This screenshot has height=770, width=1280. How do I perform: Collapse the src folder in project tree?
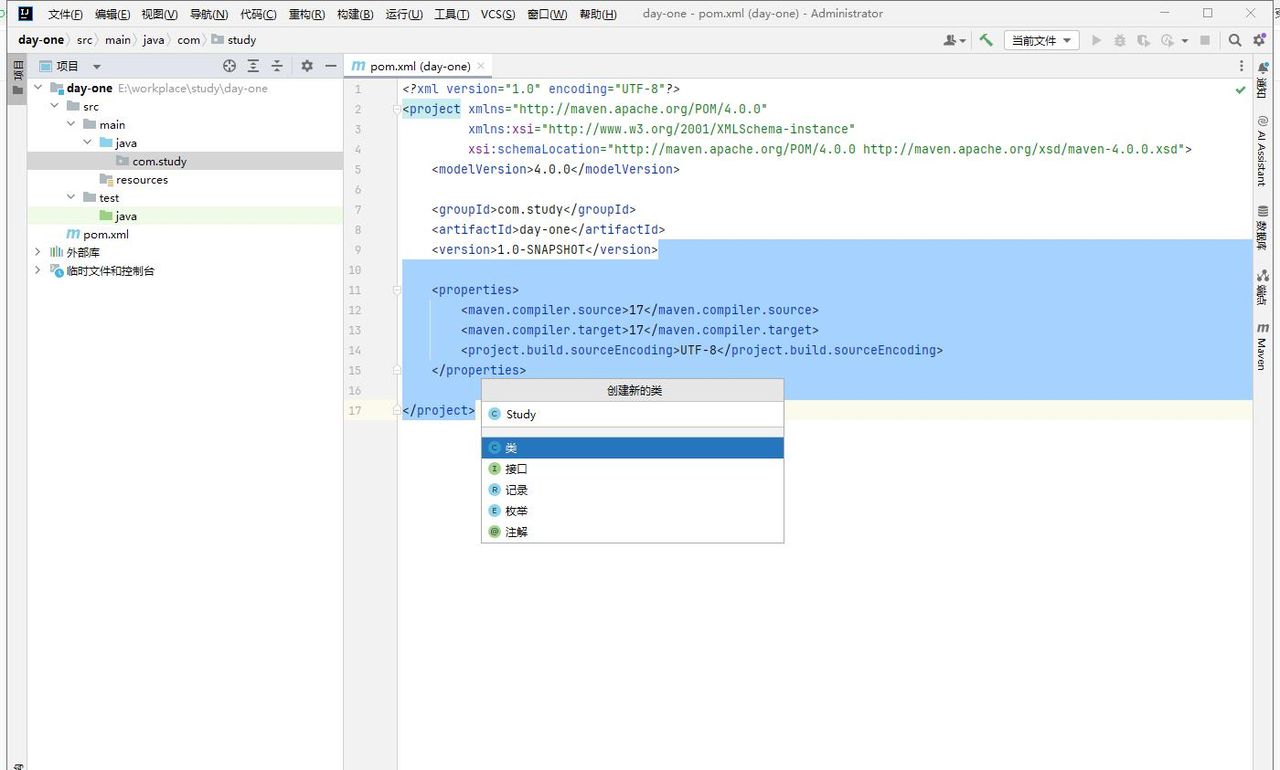(55, 106)
